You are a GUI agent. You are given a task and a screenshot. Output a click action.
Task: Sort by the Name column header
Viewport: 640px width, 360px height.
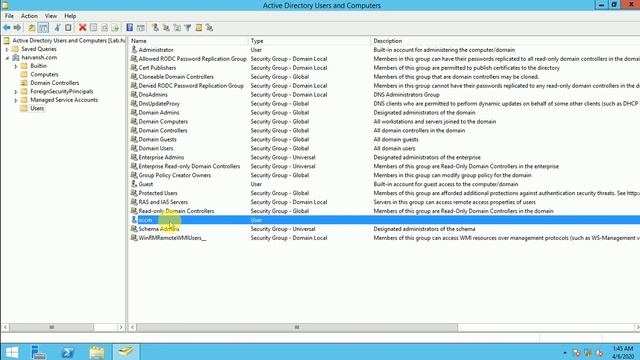coord(188,41)
